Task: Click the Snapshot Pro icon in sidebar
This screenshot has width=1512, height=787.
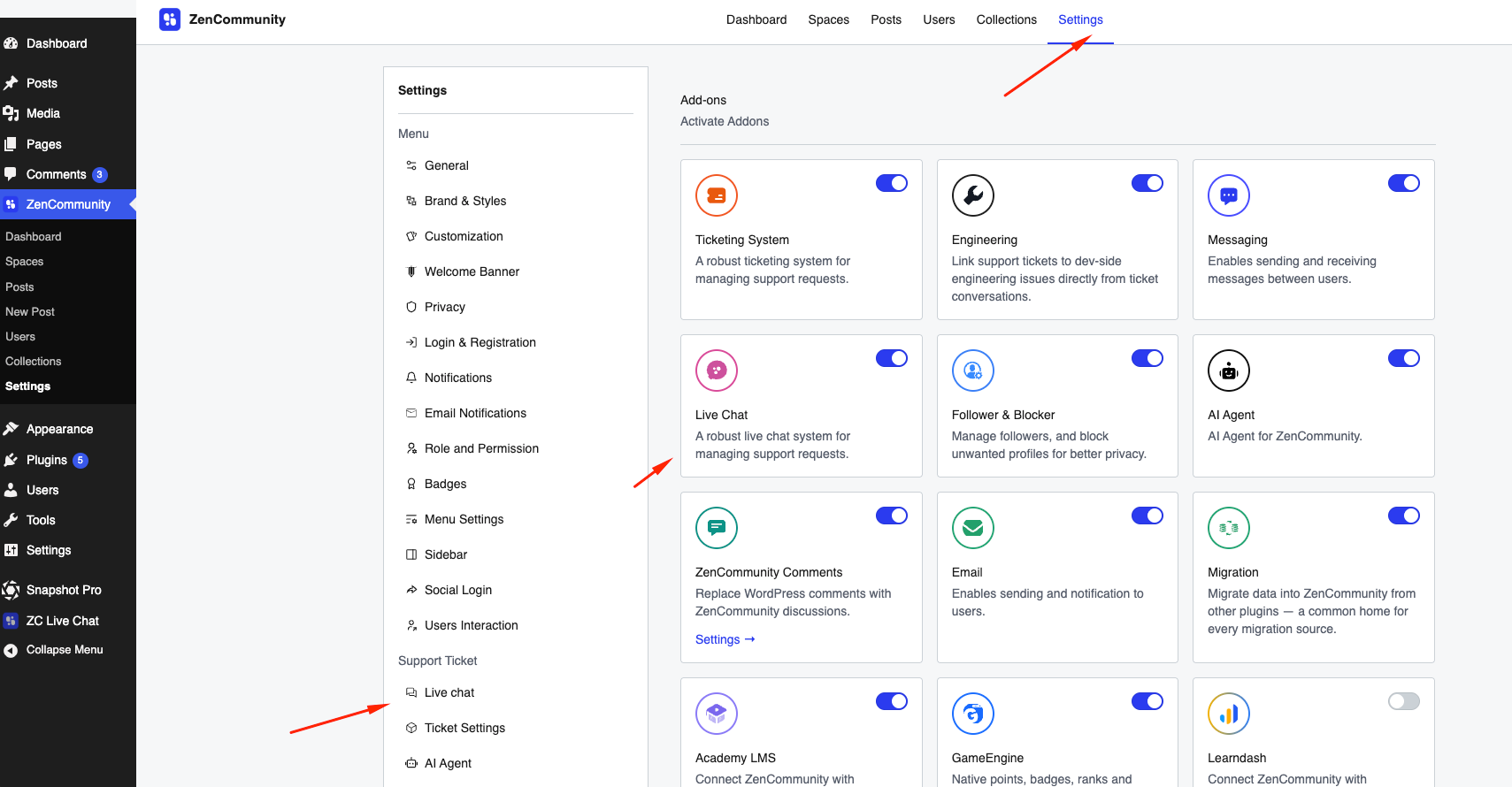Action: click(x=11, y=590)
